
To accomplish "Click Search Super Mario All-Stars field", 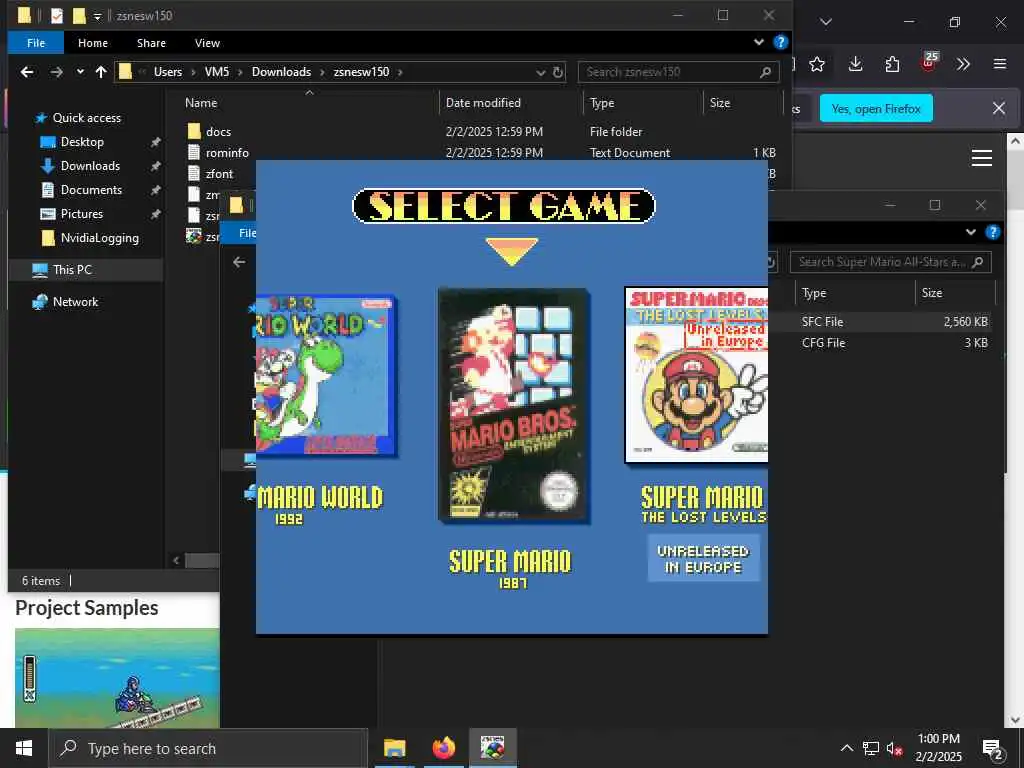I will pyautogui.click(x=891, y=262).
